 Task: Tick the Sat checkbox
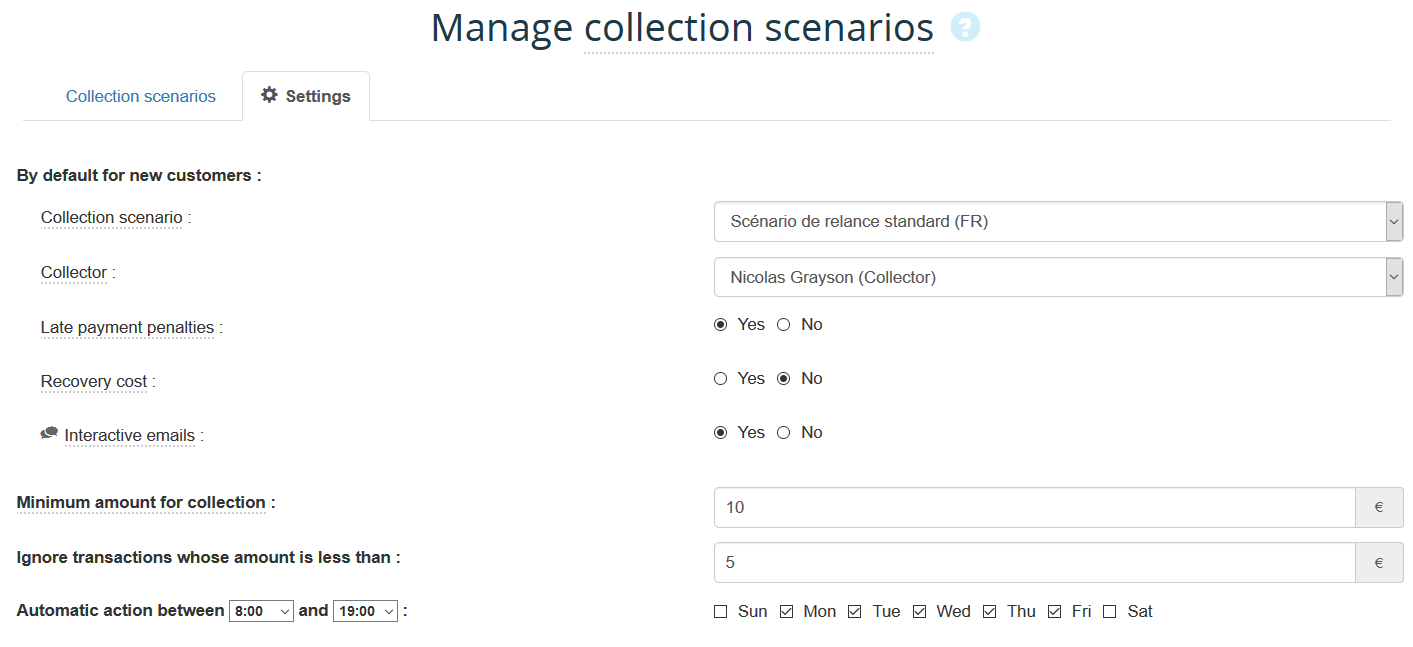1110,612
